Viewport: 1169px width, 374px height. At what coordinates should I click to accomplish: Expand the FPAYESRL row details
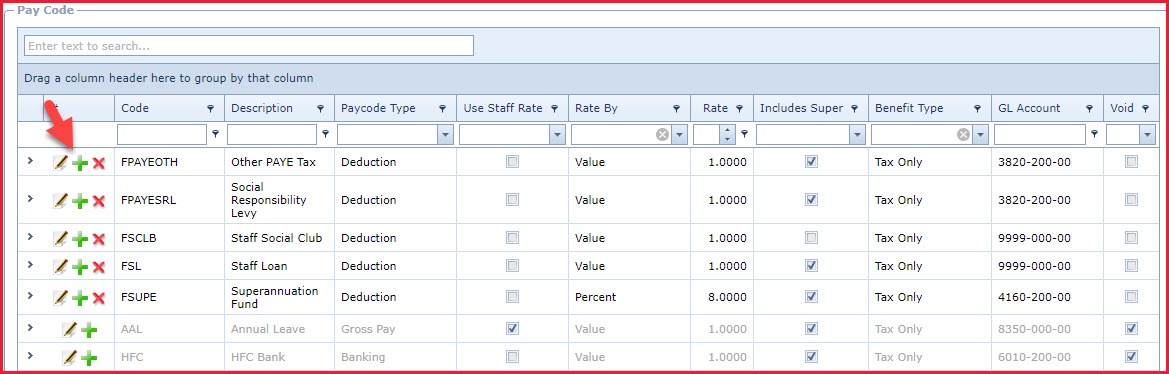pyautogui.click(x=30, y=198)
